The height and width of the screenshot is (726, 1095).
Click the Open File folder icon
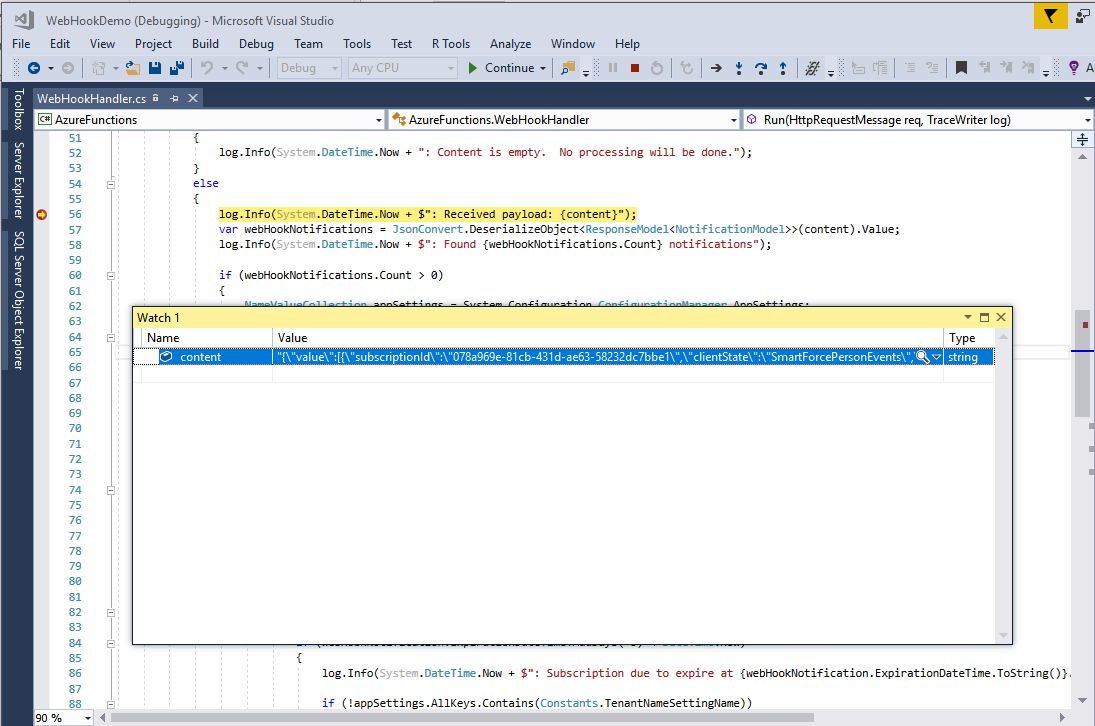pos(133,68)
